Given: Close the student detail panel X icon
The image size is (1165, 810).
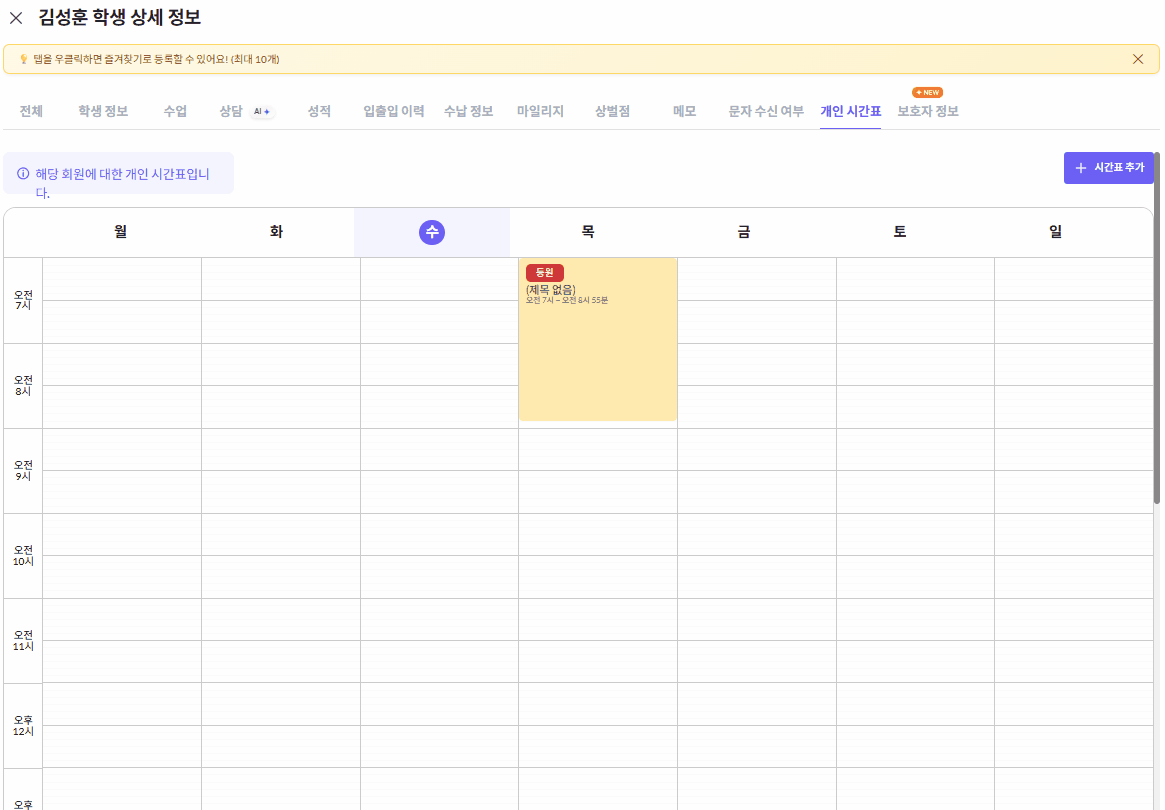Looking at the screenshot, I should tap(16, 18).
